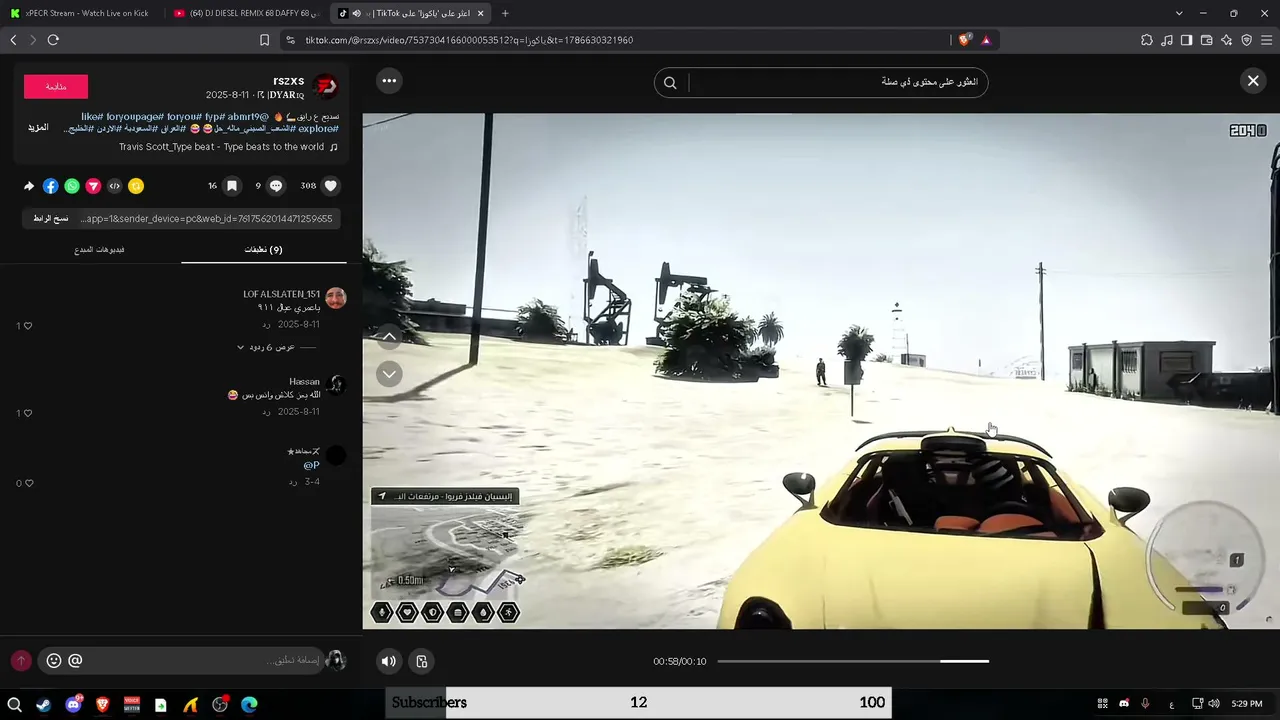Screen dimensions: 1280x720
Task: Open Steam from the taskbar
Action: [43, 704]
